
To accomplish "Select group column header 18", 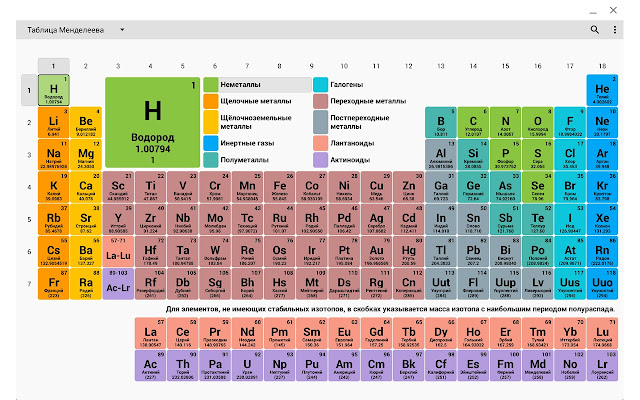I will coord(602,66).
